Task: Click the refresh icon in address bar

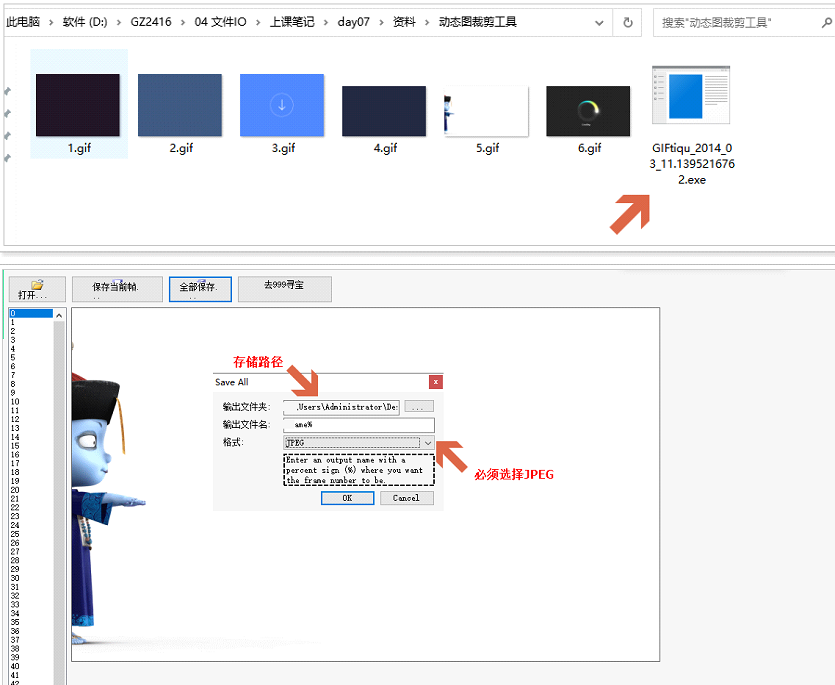Action: pyautogui.click(x=628, y=22)
